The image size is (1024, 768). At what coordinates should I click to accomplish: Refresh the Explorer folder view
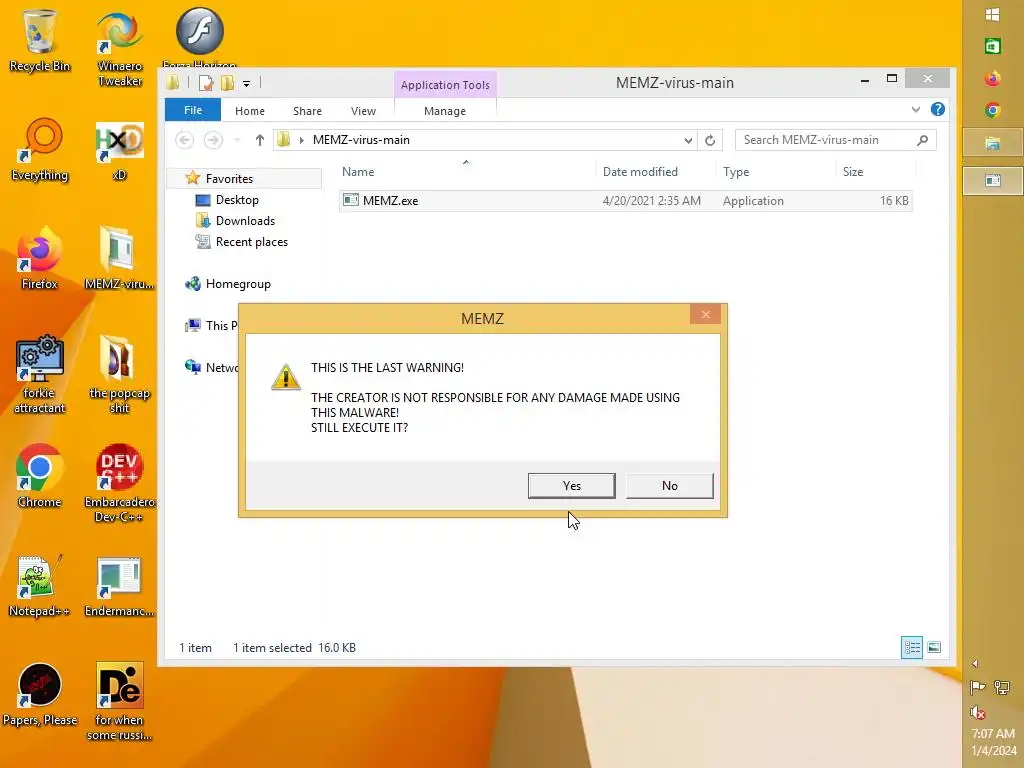[710, 140]
